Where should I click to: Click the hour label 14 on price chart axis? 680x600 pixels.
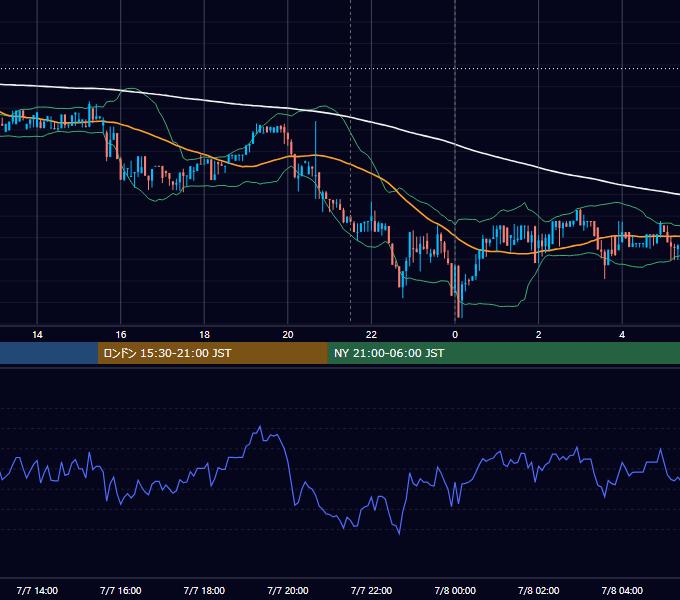(x=37, y=335)
